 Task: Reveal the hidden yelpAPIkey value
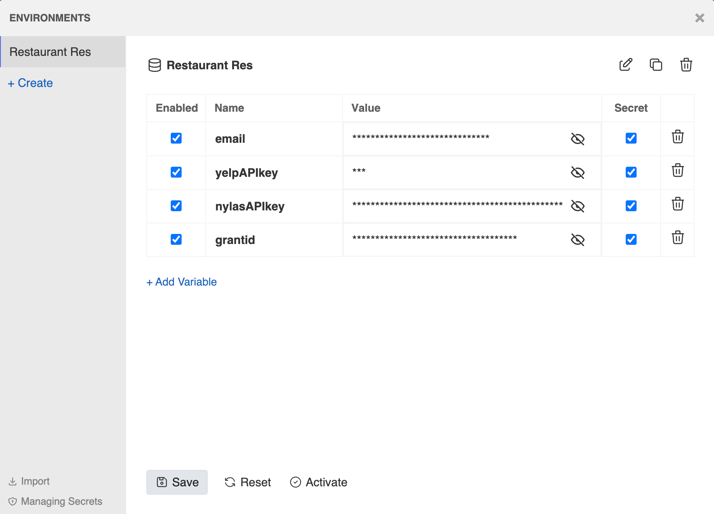(577, 173)
